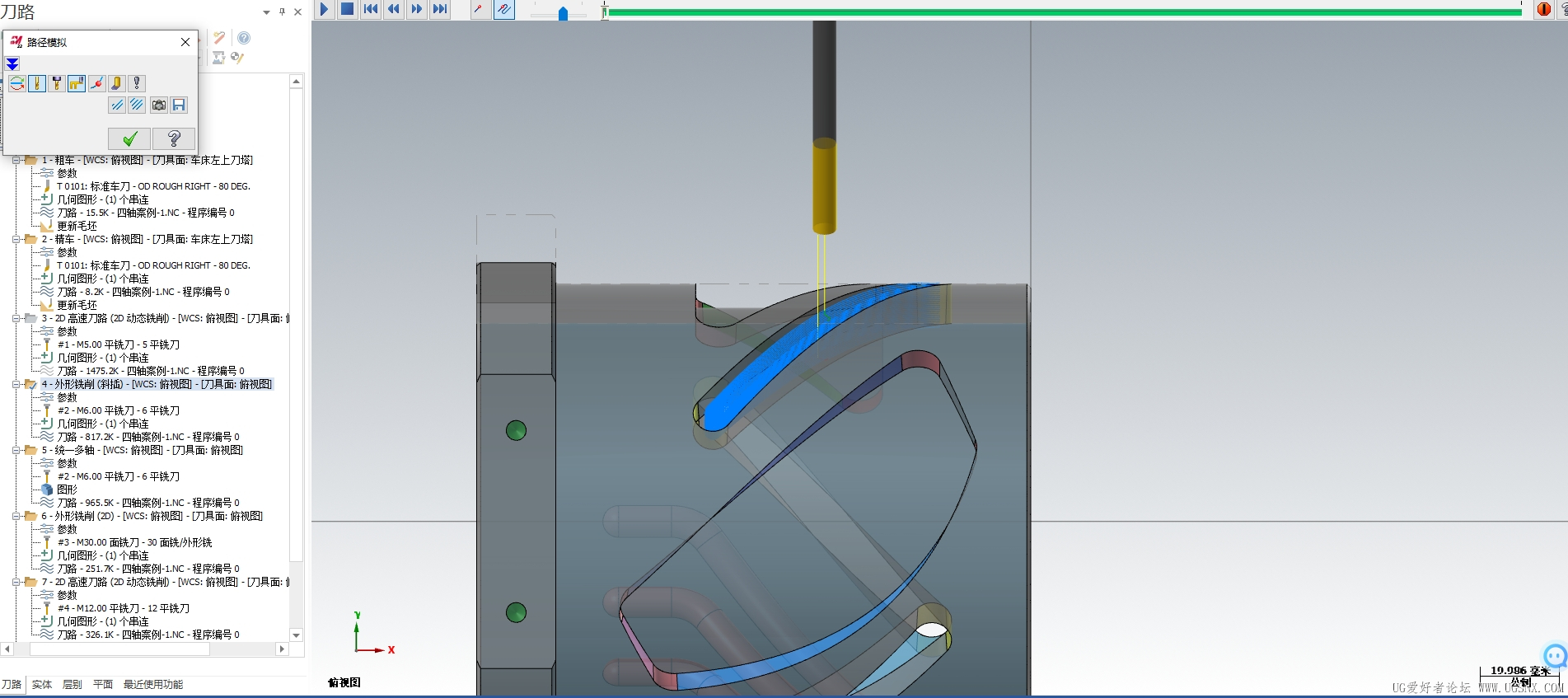Toggle the run mode squiggle icon

503,9
